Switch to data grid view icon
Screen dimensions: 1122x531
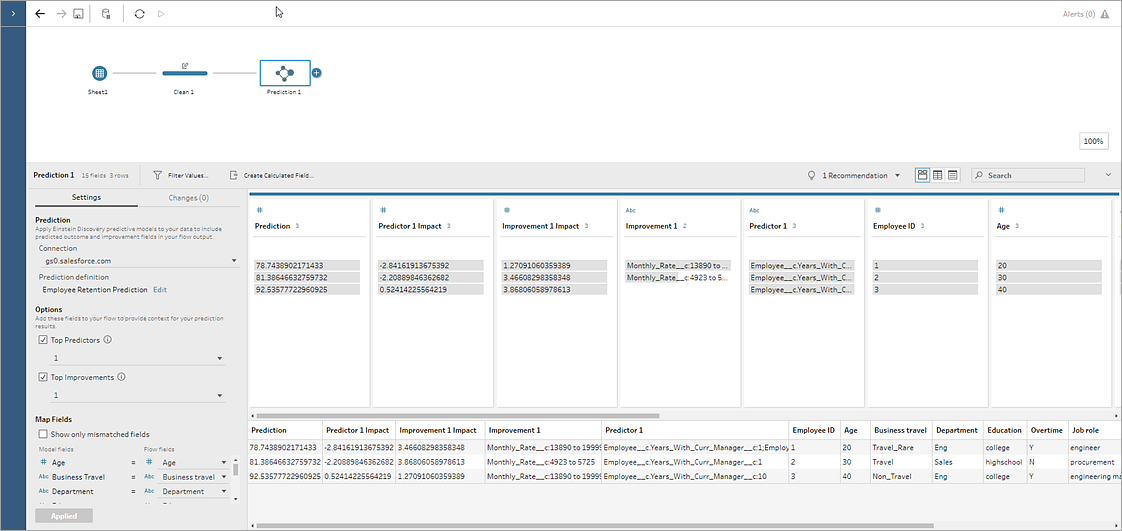(937, 175)
